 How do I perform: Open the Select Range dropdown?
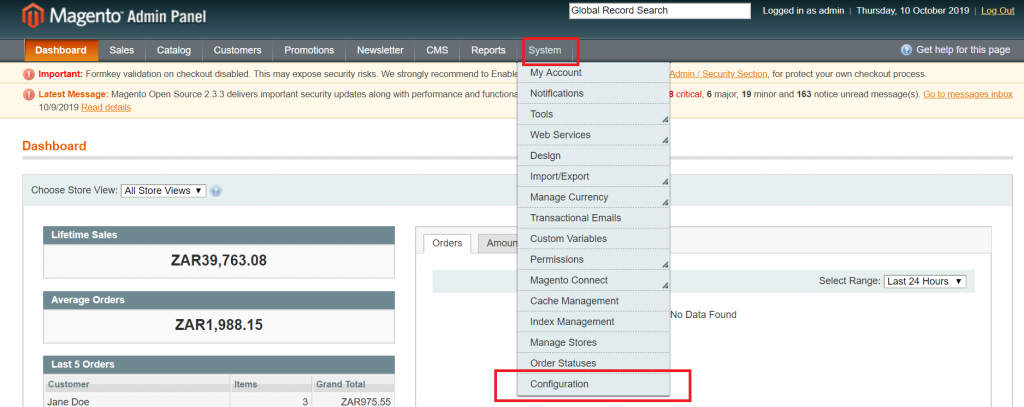coord(925,281)
